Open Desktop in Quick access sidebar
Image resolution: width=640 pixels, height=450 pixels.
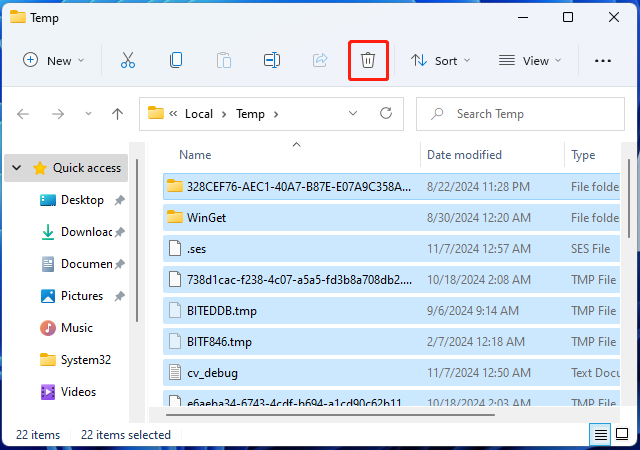tap(82, 200)
